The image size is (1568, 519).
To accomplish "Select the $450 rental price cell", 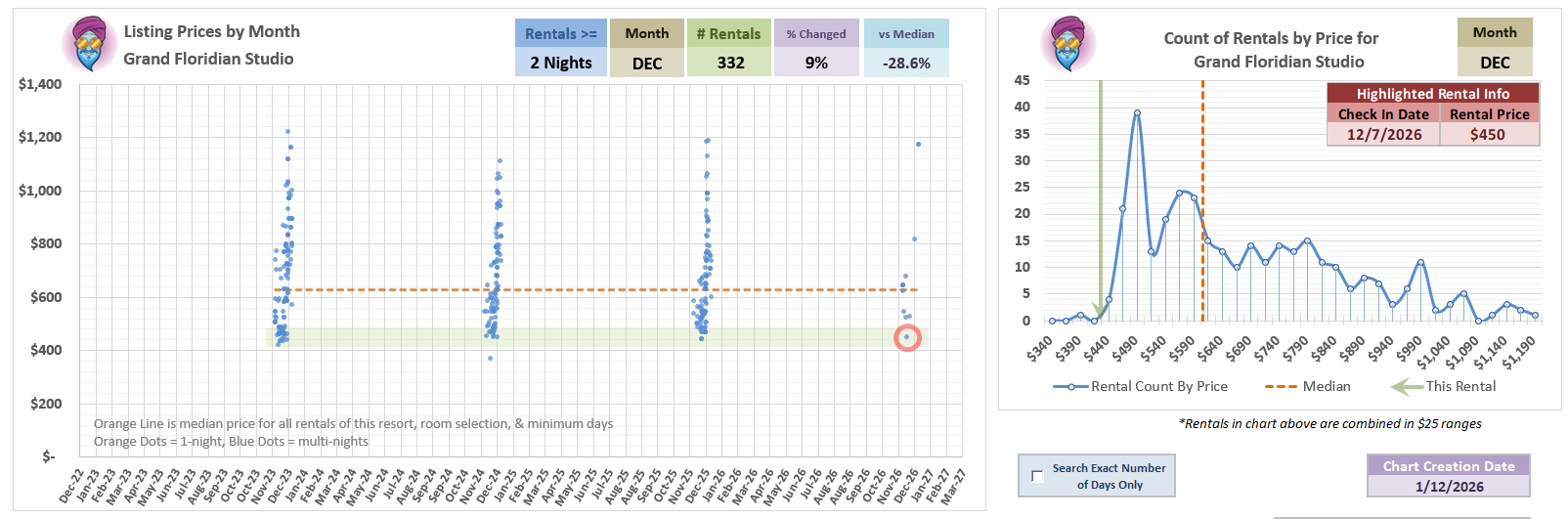I will [1487, 135].
